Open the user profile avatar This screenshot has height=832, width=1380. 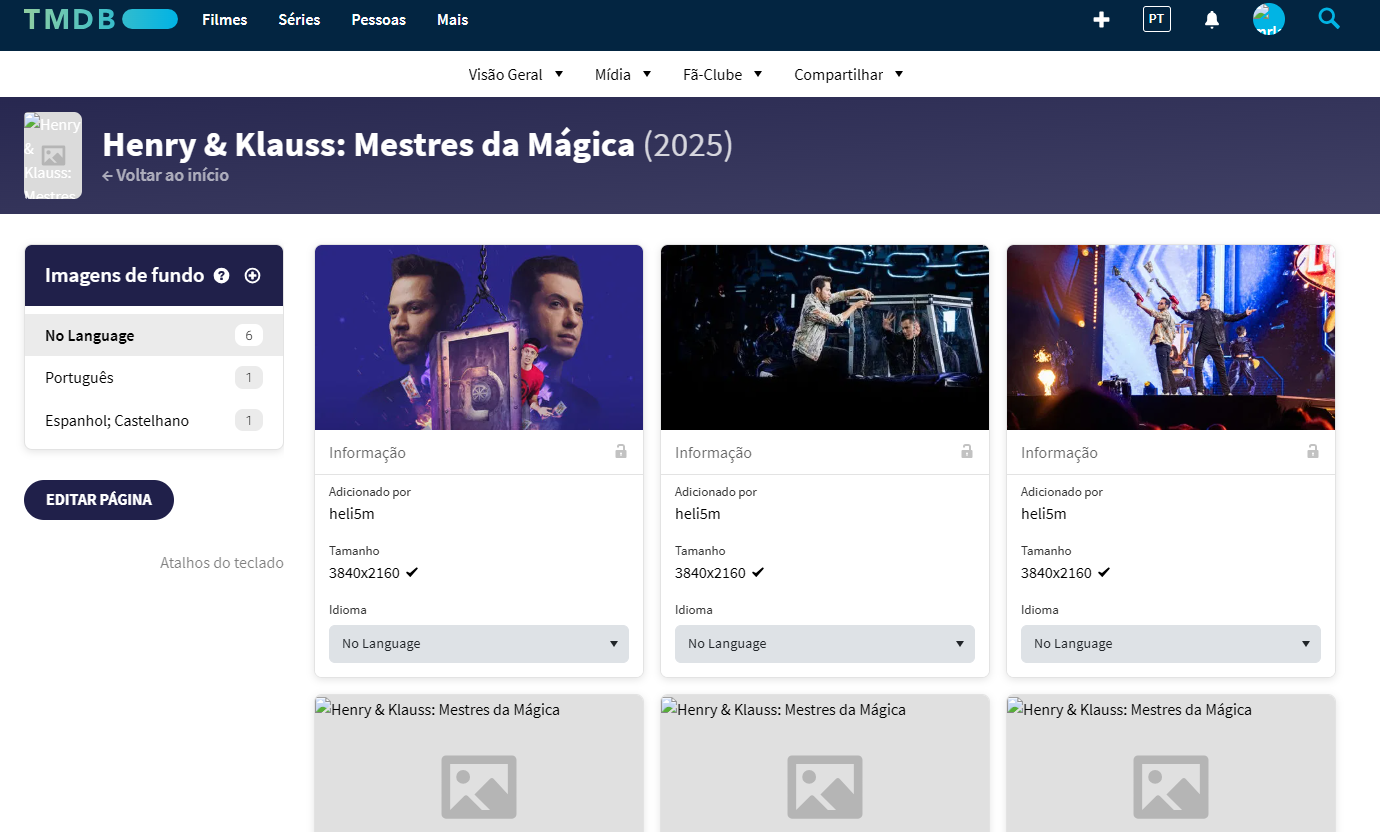click(x=1269, y=19)
